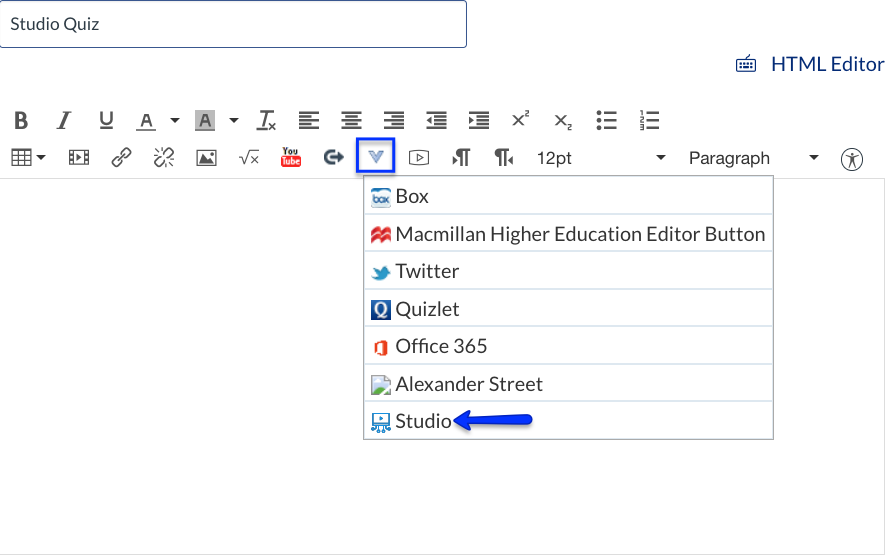Embed image icon
This screenshot has height=555, width=894.
click(x=206, y=158)
